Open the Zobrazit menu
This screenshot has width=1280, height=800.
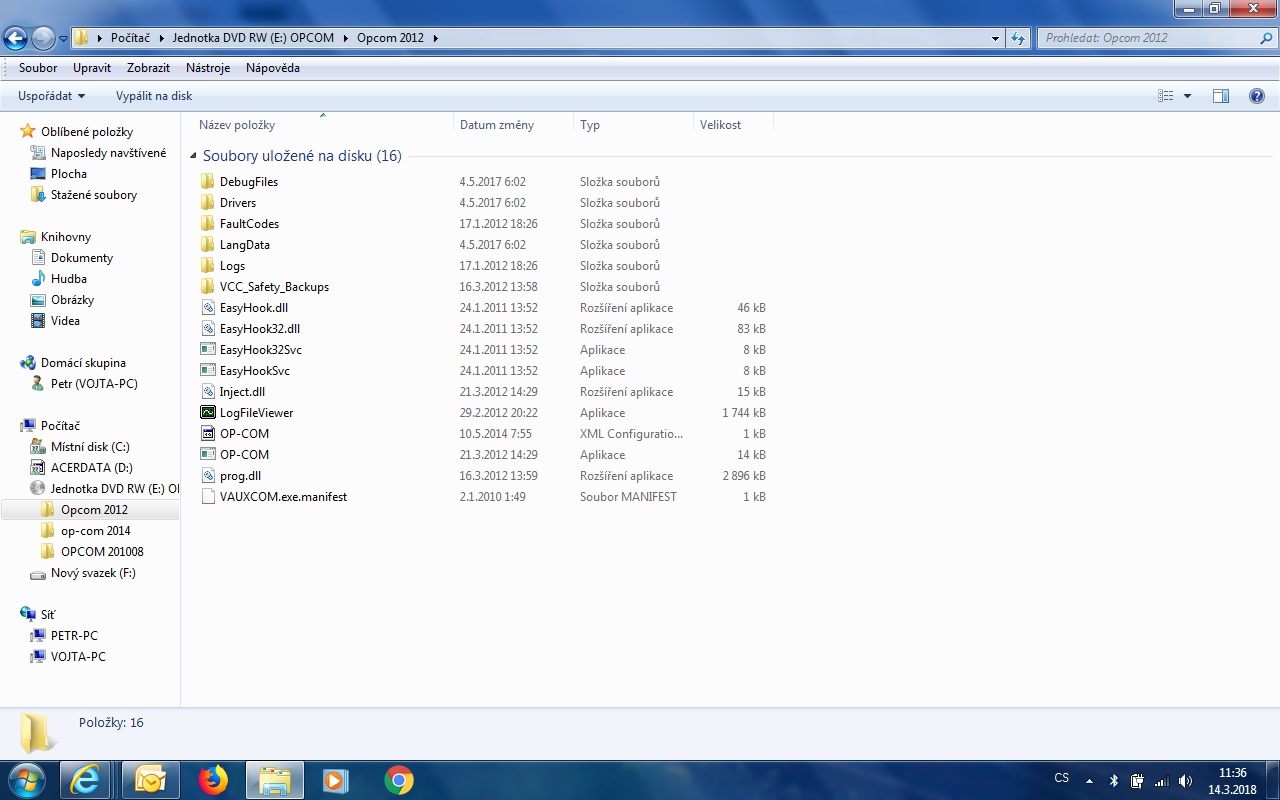tap(148, 68)
